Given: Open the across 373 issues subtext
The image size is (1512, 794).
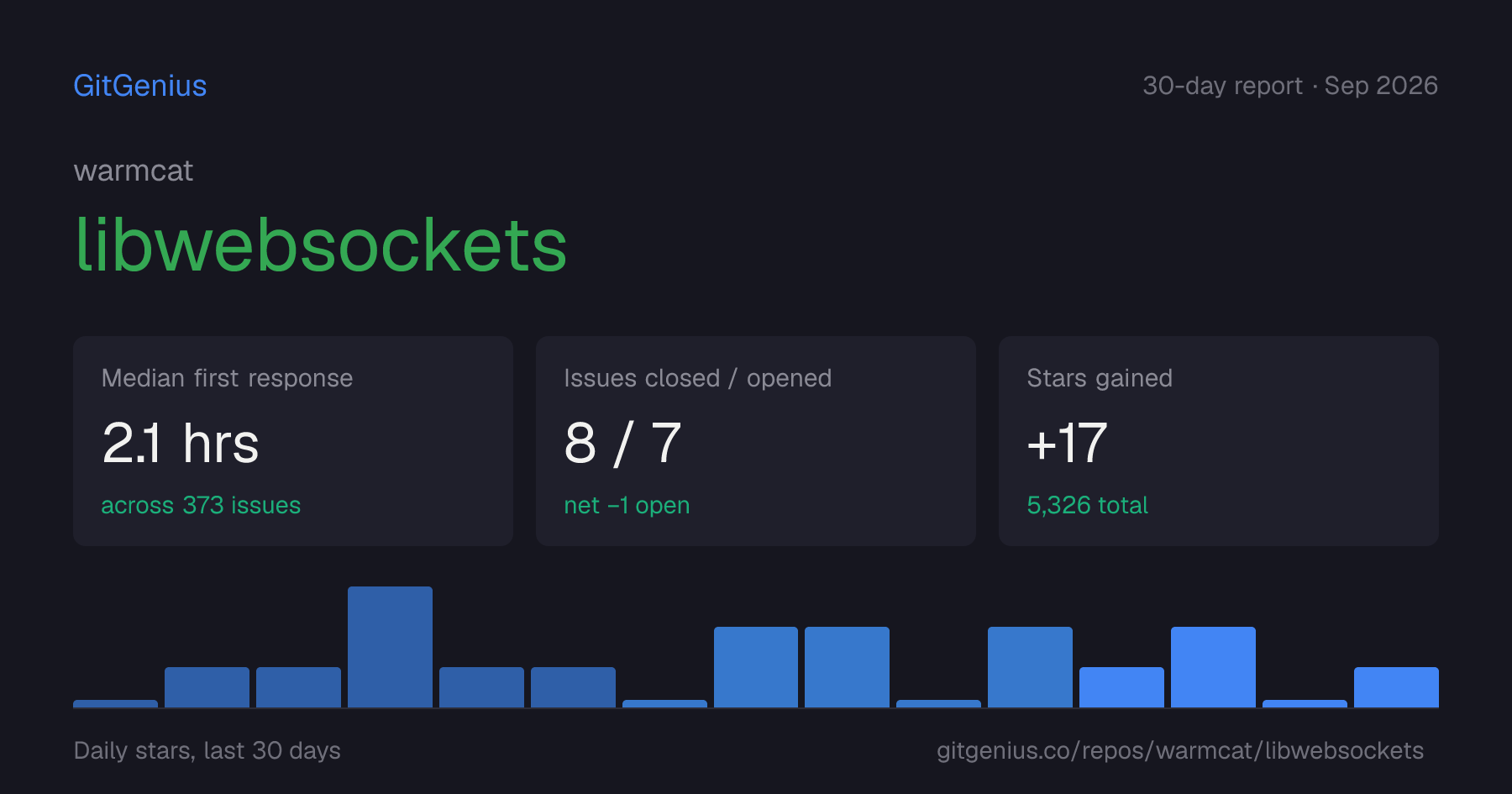Looking at the screenshot, I should click(x=201, y=505).
